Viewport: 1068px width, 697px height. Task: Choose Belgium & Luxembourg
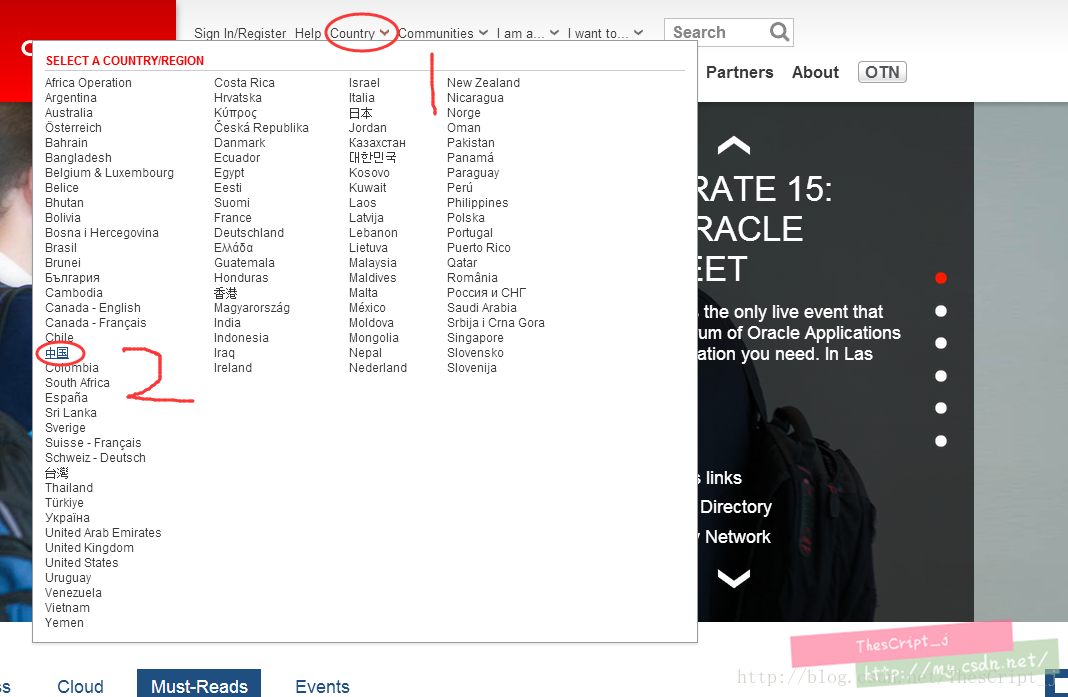tap(109, 172)
